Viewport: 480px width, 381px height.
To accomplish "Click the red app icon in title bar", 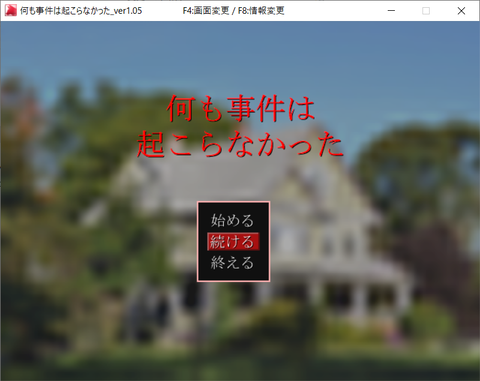I will click(x=10, y=11).
